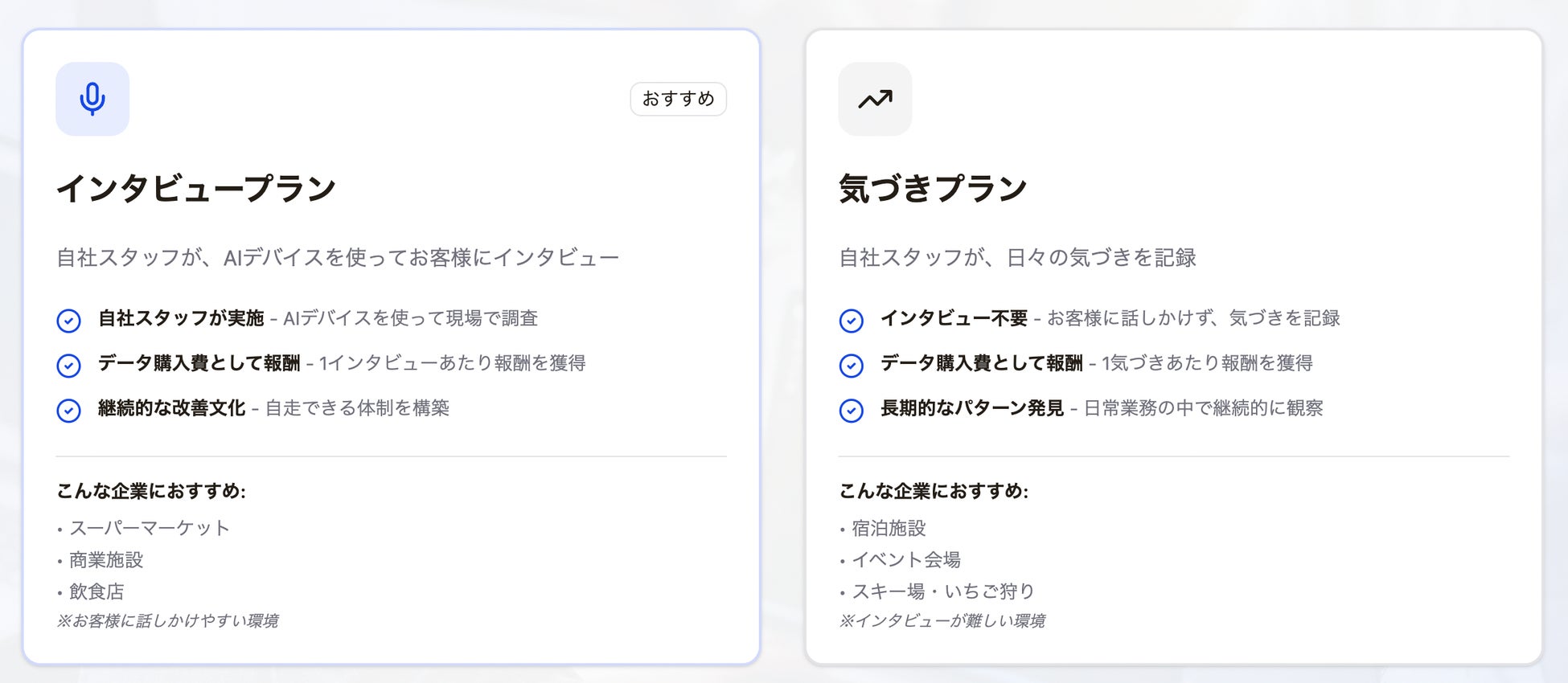Image resolution: width=1568 pixels, height=683 pixels.
Task: Select the 気づきプラン heading
Action: [x=933, y=189]
